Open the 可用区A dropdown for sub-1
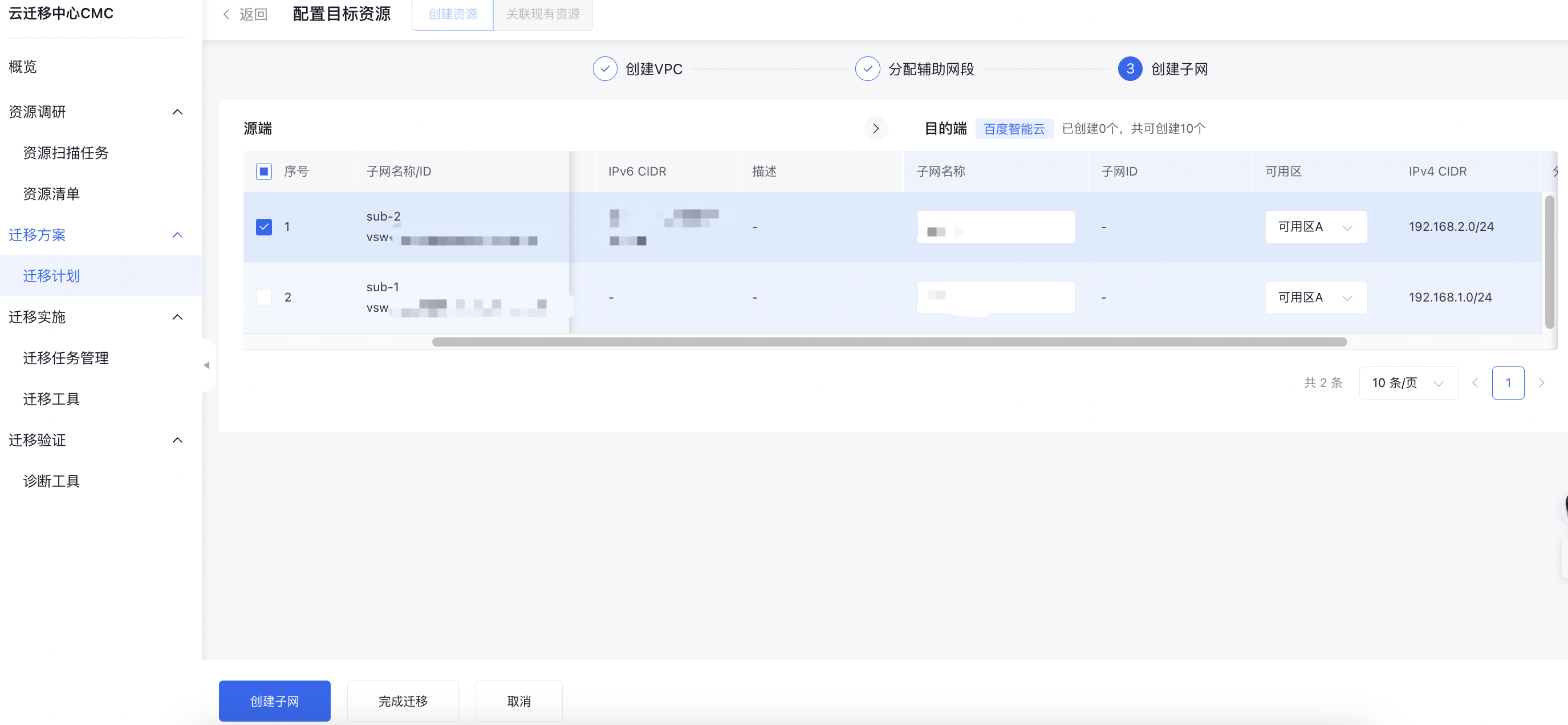This screenshot has height=725, width=1568. pos(1316,298)
